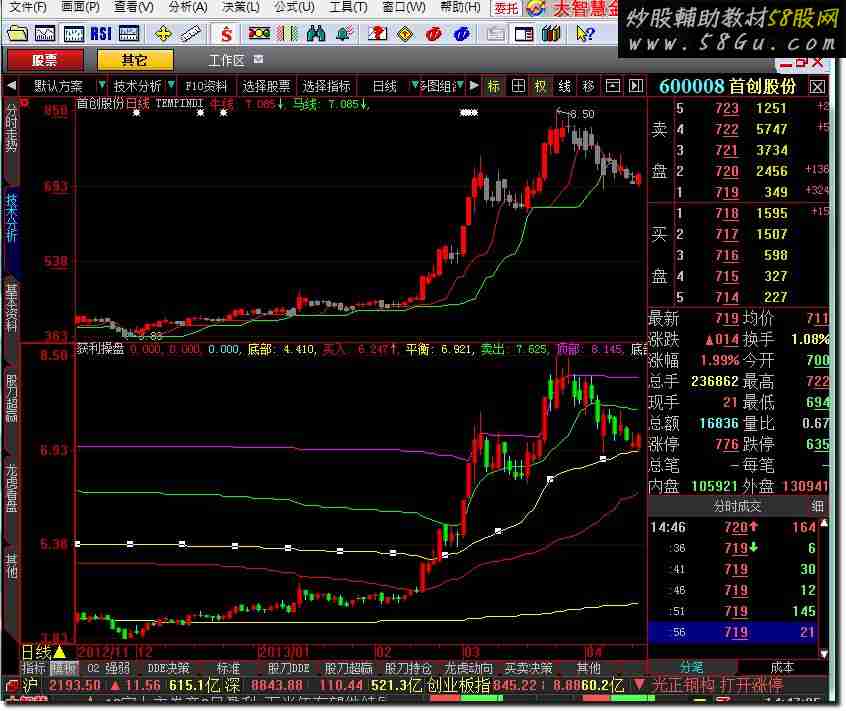The image size is (846, 711).
Task: Click the 细 detail button beside 分时成交
Action: [817, 505]
